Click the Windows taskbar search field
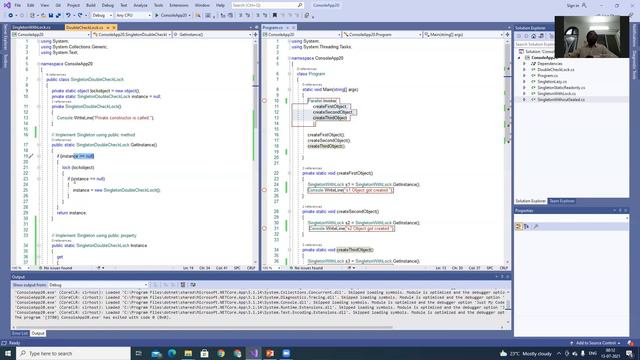 click(x=73, y=353)
